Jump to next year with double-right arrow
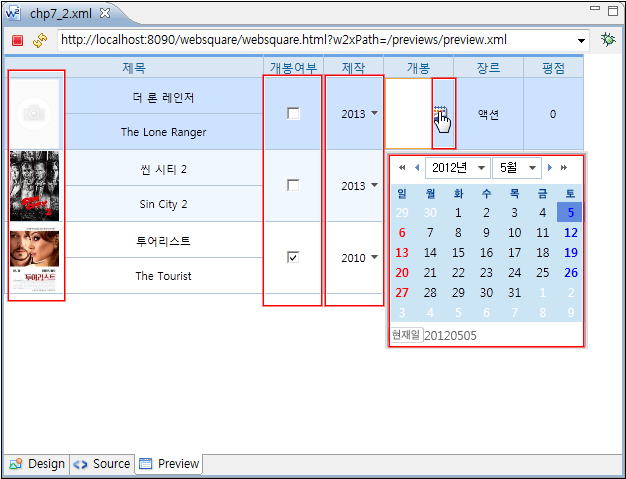Screen dimensions: 626x479 pyautogui.click(x=564, y=168)
